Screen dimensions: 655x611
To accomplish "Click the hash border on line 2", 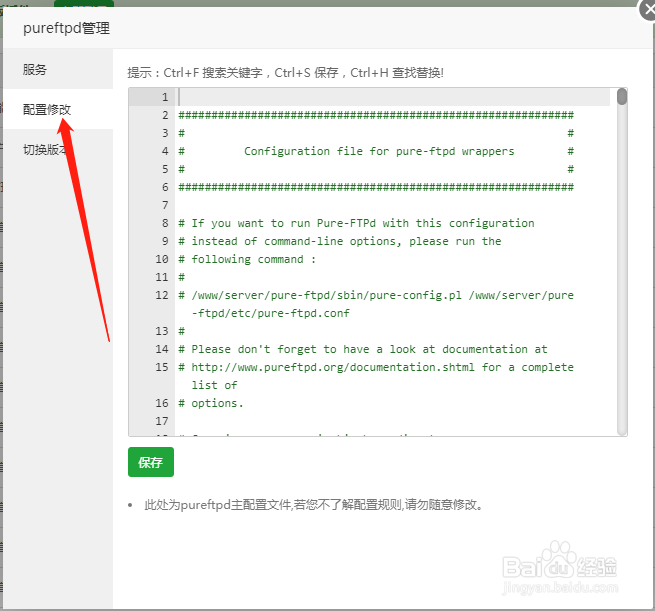I will point(376,115).
